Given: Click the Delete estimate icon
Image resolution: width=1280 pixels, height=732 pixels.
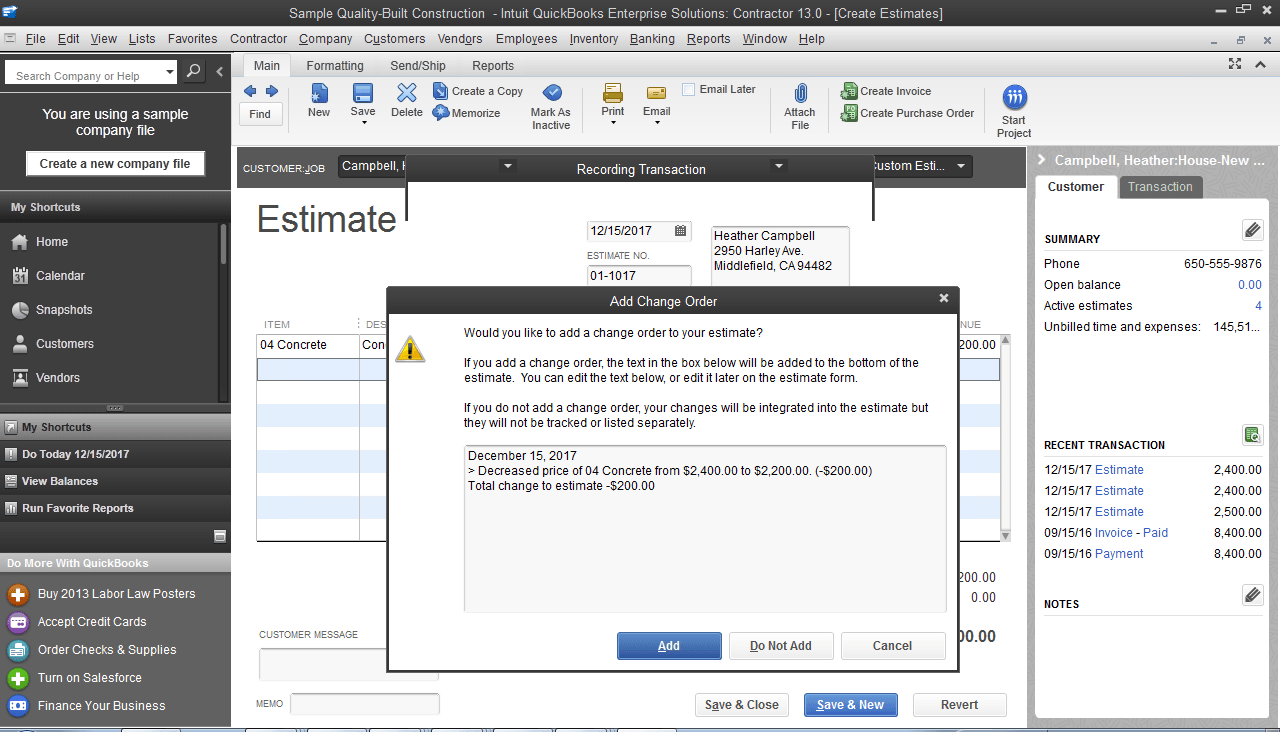Looking at the screenshot, I should coord(407,93).
